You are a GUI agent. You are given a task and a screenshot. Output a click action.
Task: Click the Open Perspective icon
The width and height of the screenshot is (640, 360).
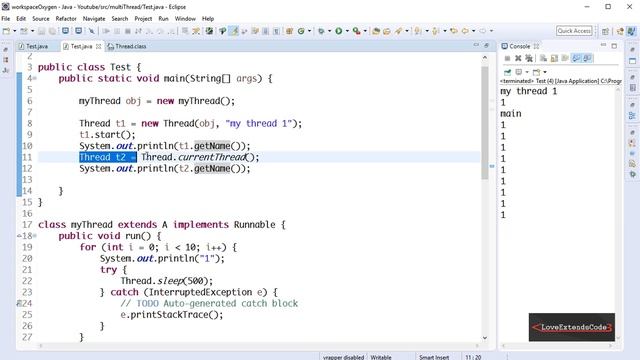pyautogui.click(x=605, y=31)
